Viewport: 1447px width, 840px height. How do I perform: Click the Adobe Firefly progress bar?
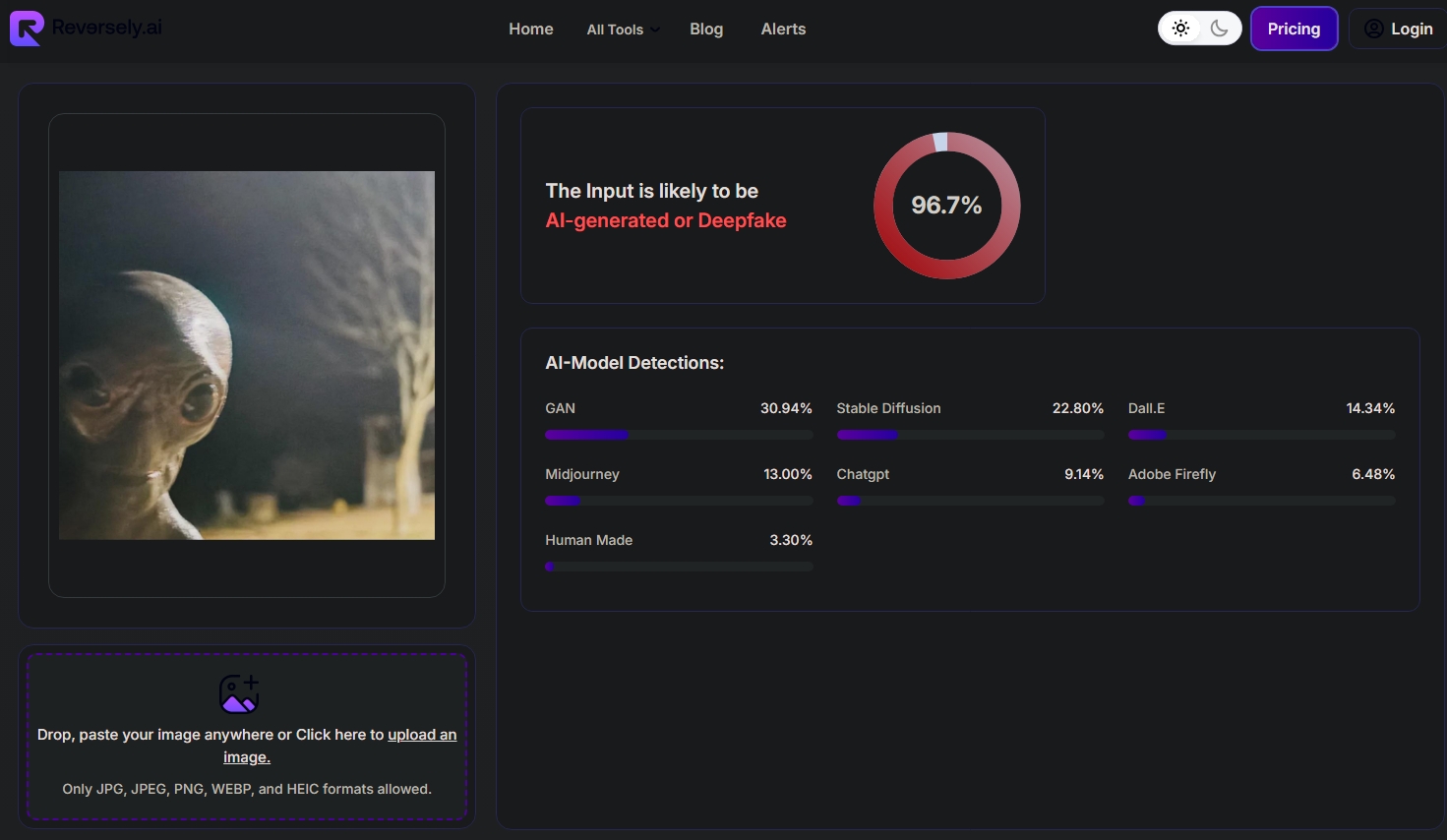coord(1261,501)
